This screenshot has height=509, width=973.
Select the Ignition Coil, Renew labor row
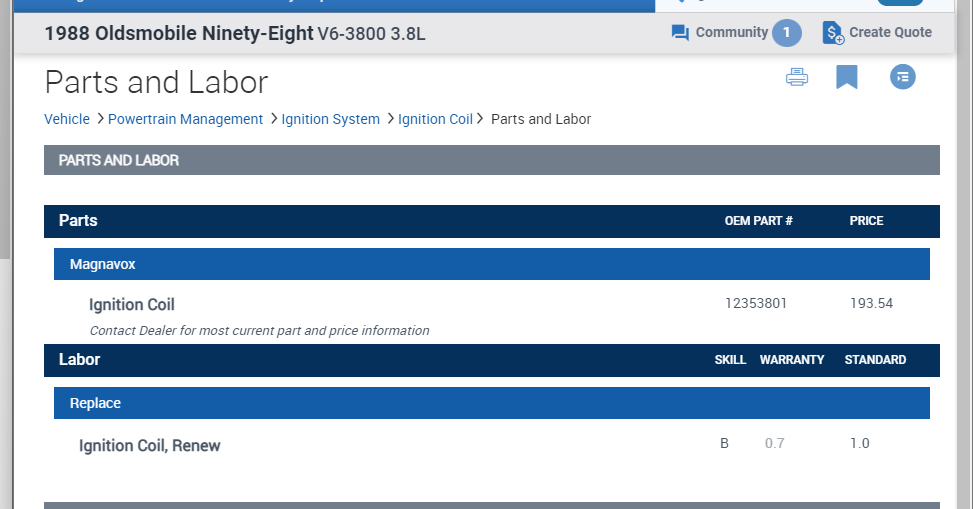(x=150, y=446)
